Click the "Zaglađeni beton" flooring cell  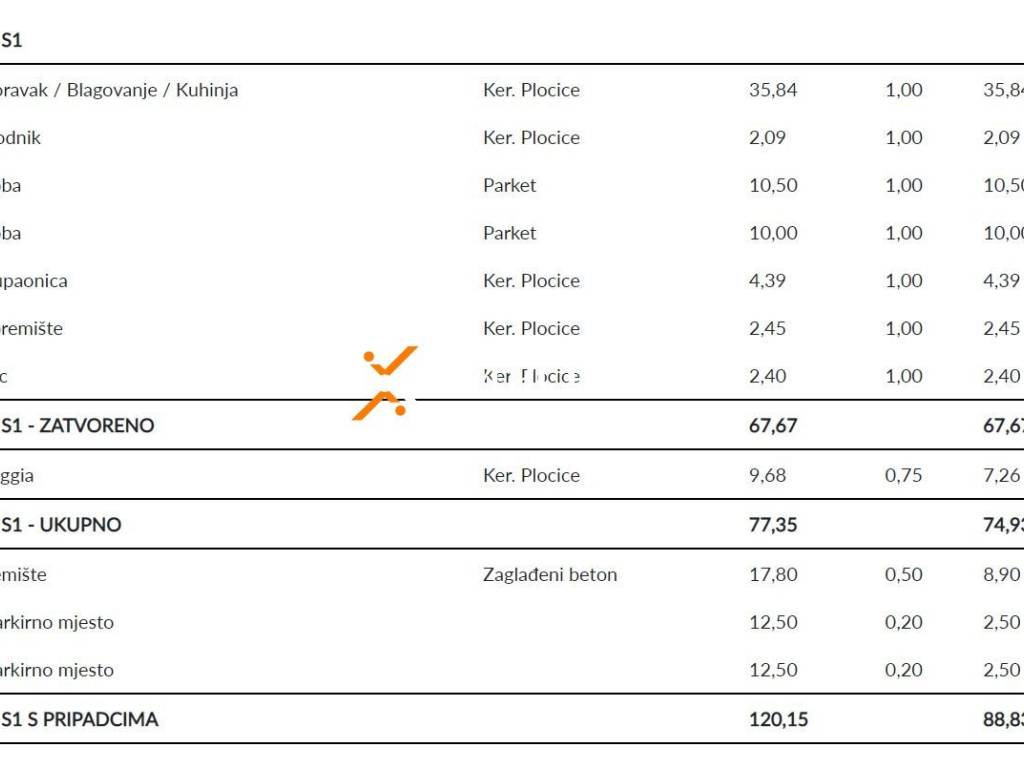point(550,575)
